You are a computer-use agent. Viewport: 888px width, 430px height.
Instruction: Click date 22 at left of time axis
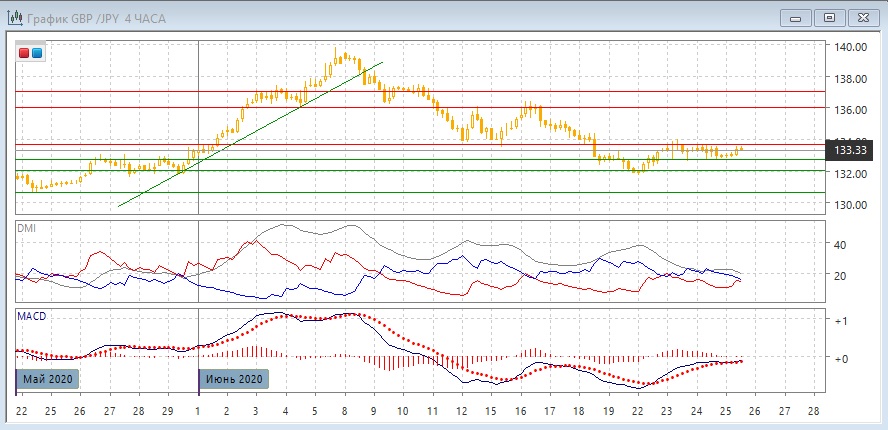click(22, 411)
